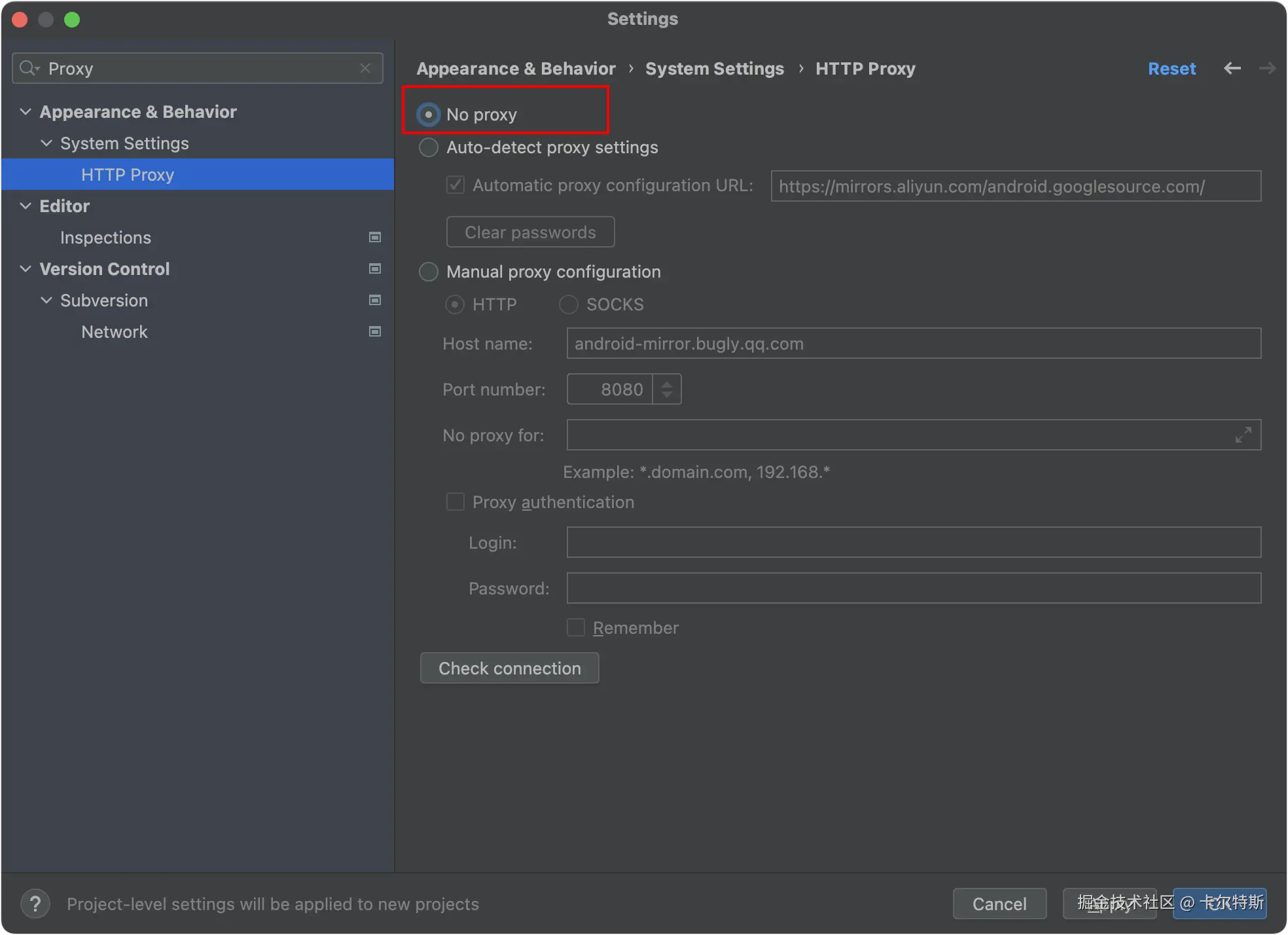Clear the Proxy search field

tap(365, 68)
